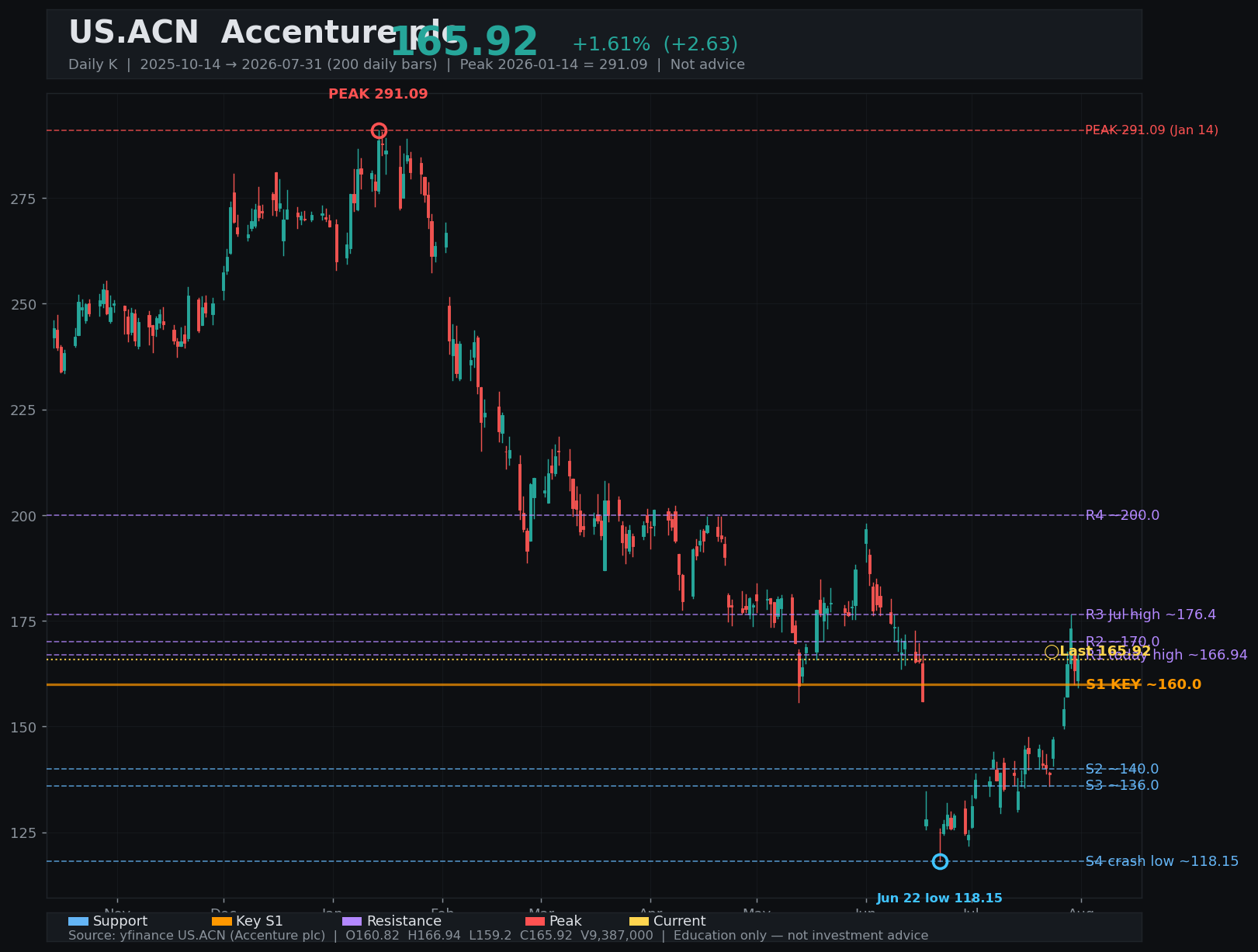Screen dimensions: 1258x952
Task: Click the 225 y-axis tick label
Action: (23, 410)
